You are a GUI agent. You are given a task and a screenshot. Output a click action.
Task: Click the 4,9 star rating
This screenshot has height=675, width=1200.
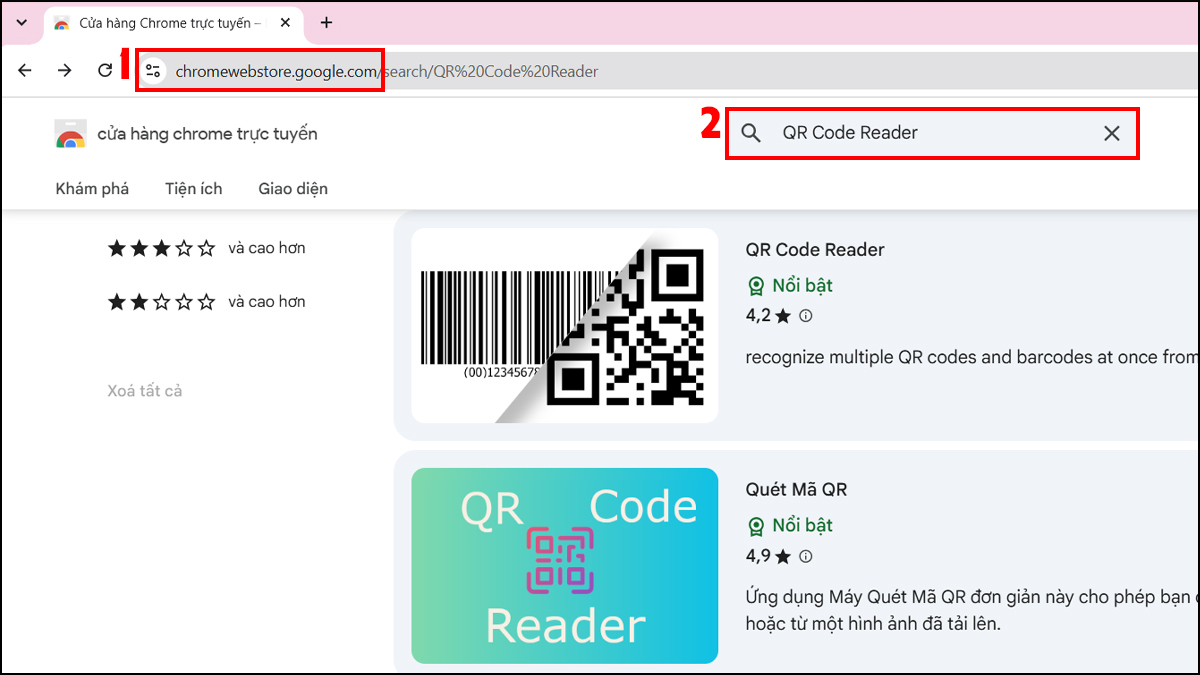[768, 556]
